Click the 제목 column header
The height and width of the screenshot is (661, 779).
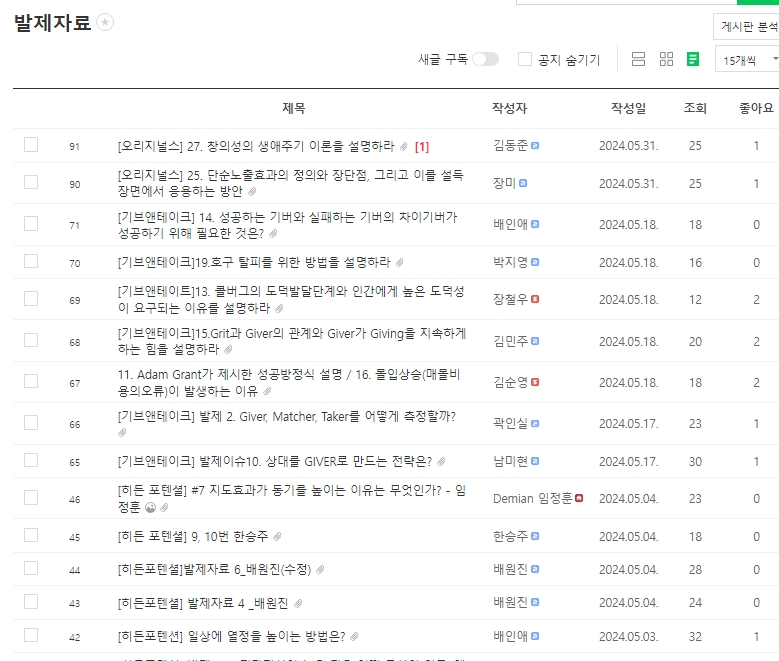click(294, 108)
